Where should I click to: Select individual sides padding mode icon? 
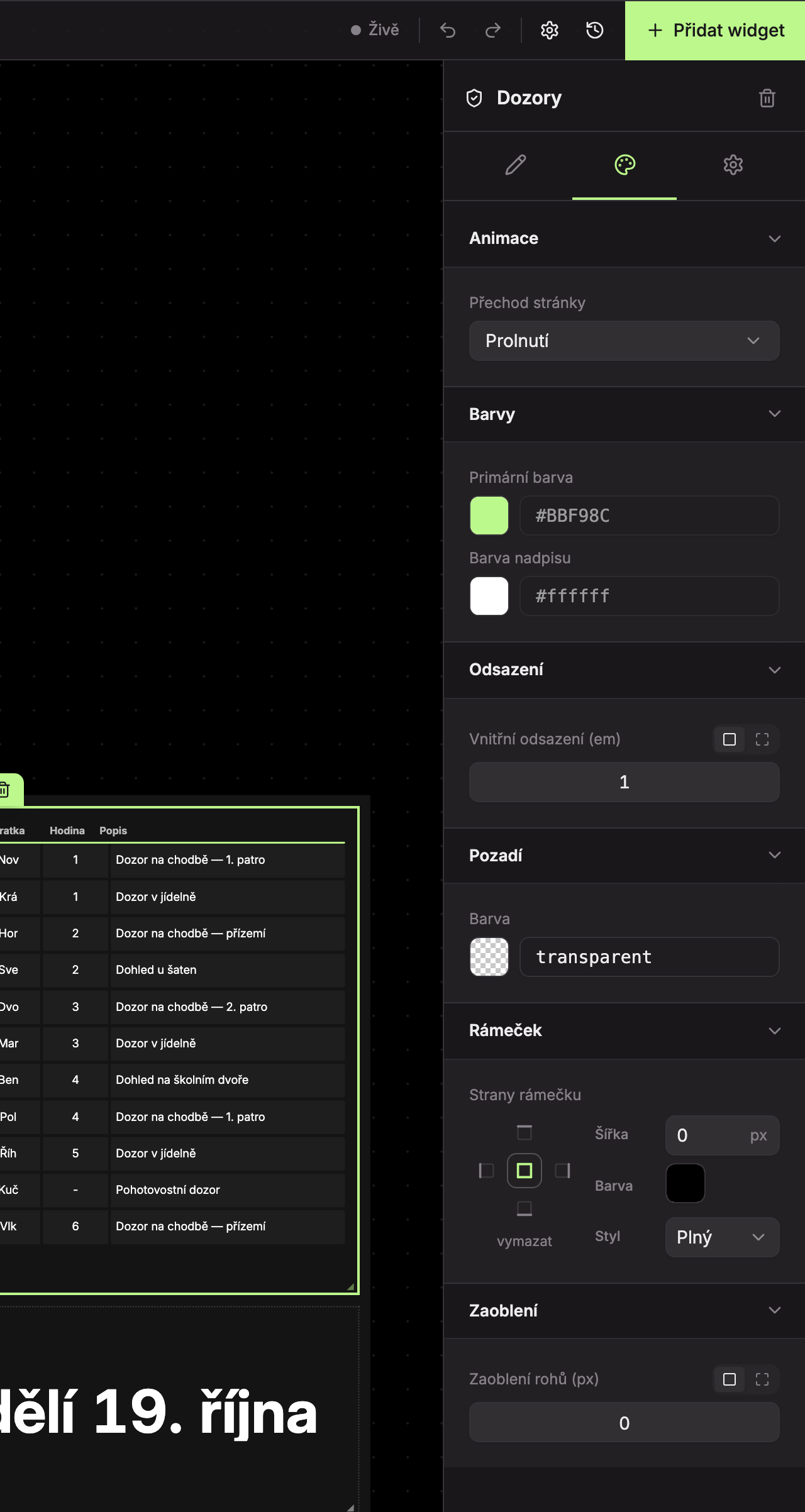point(762,739)
